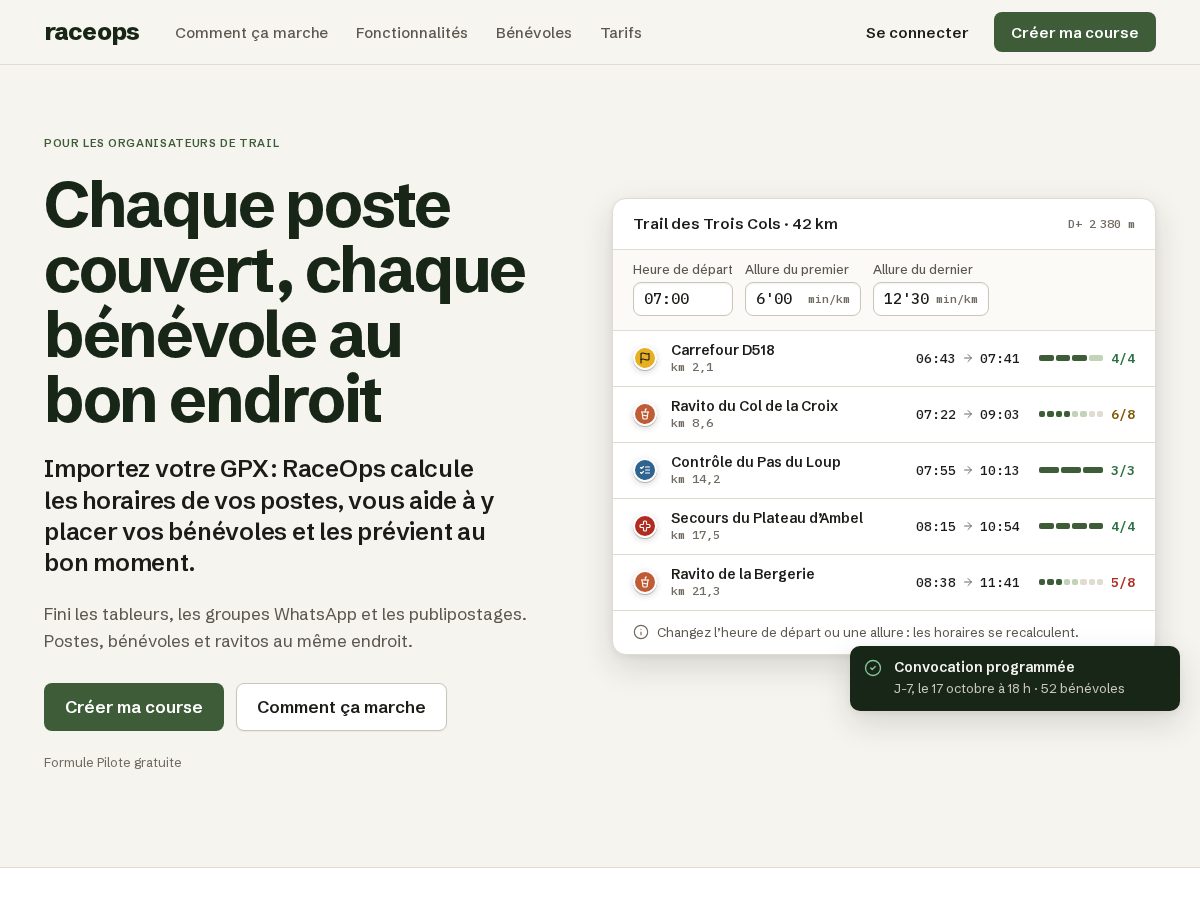This screenshot has width=1200, height=900.
Task: Click the Ravito du Col de la Croix icon
Action: point(645,414)
